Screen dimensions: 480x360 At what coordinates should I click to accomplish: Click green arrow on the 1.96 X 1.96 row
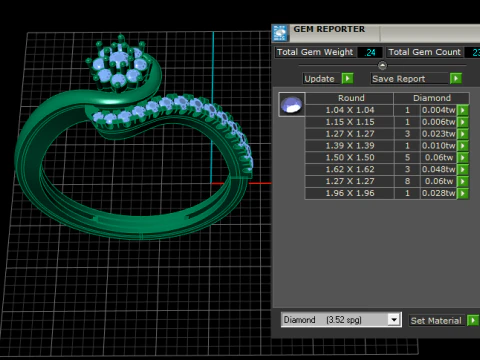pos(463,193)
